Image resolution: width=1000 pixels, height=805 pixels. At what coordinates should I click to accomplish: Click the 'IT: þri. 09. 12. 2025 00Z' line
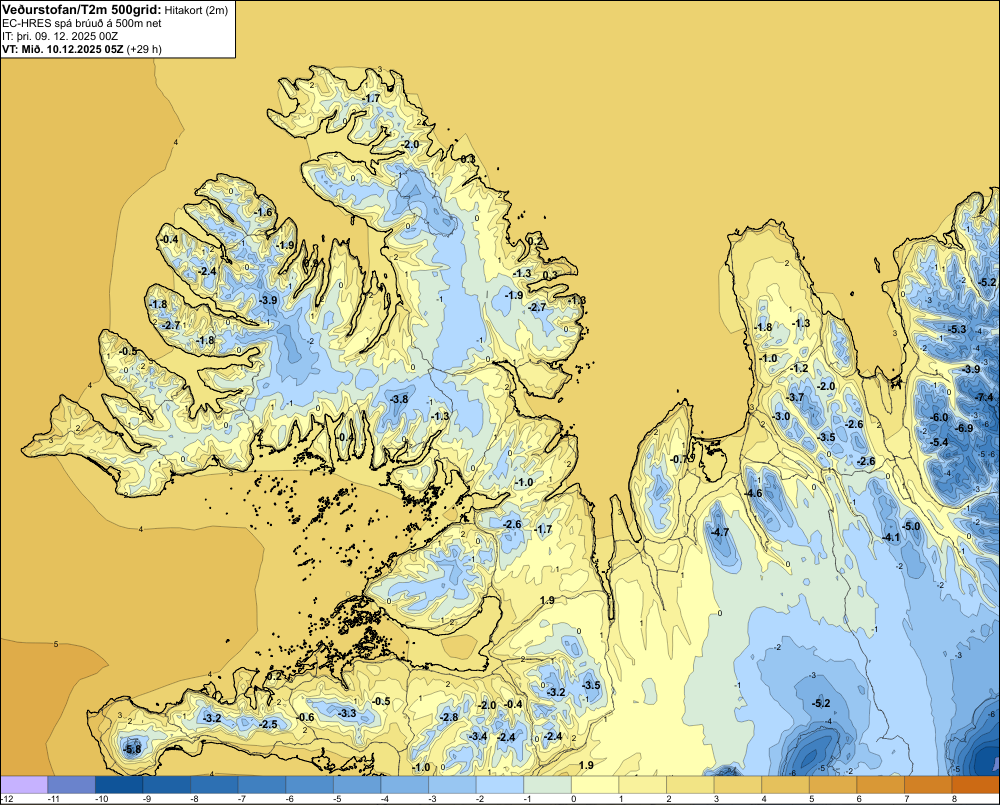pyautogui.click(x=60, y=36)
